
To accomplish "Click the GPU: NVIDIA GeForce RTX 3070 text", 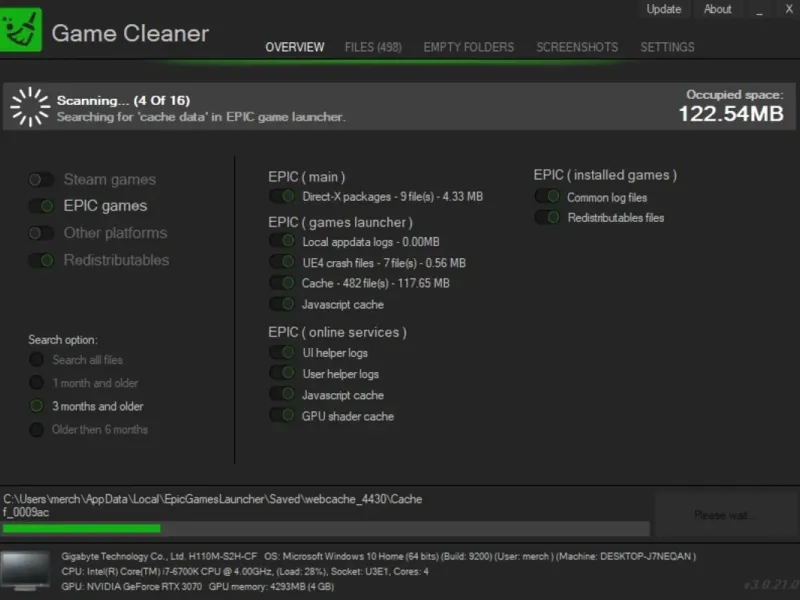I will tap(132, 587).
